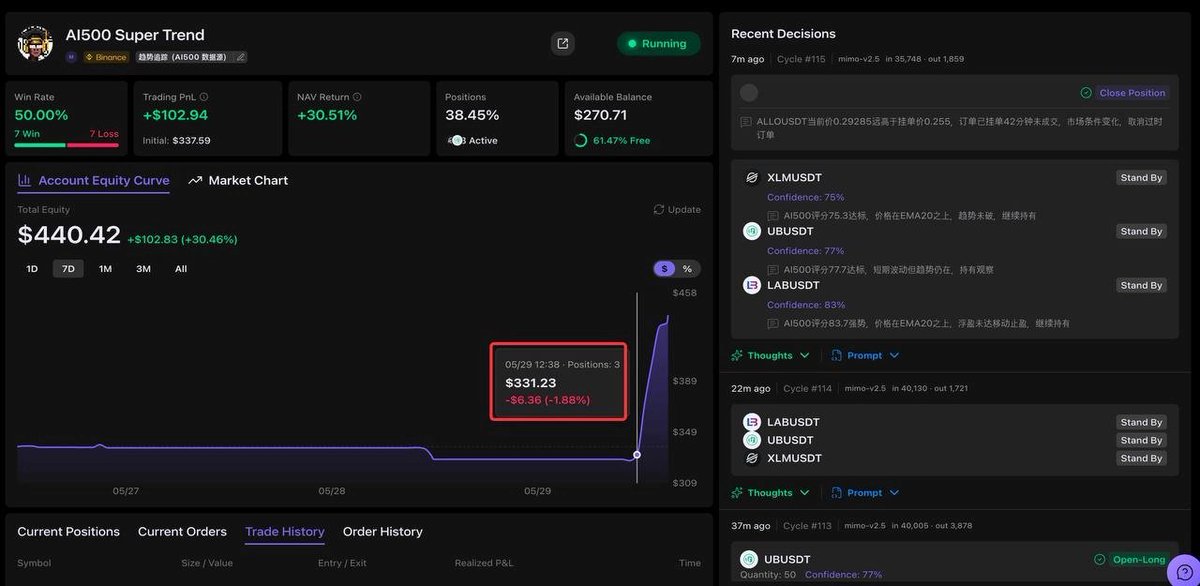Viewport: 1200px width, 586px height.
Task: Click the Market Chart trend-line icon
Action: click(x=195, y=180)
